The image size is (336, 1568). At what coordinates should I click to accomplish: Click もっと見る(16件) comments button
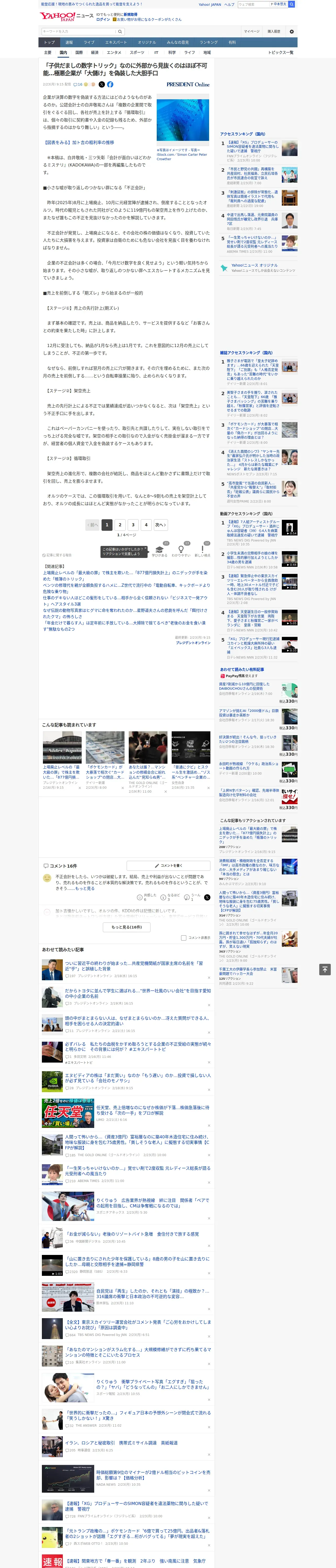(127, 927)
